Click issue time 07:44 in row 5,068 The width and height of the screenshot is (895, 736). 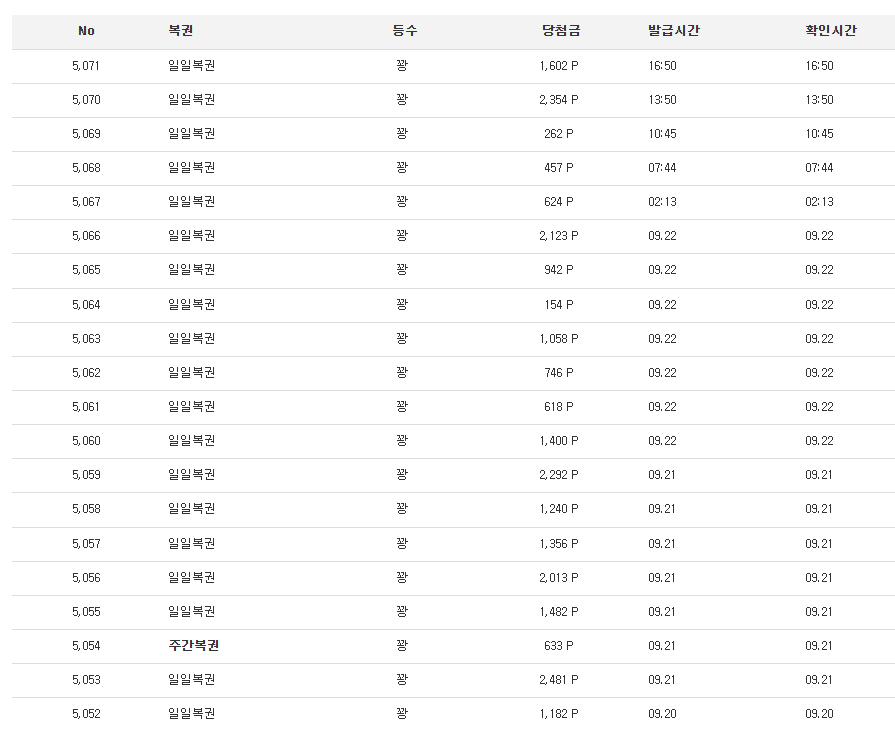(662, 167)
